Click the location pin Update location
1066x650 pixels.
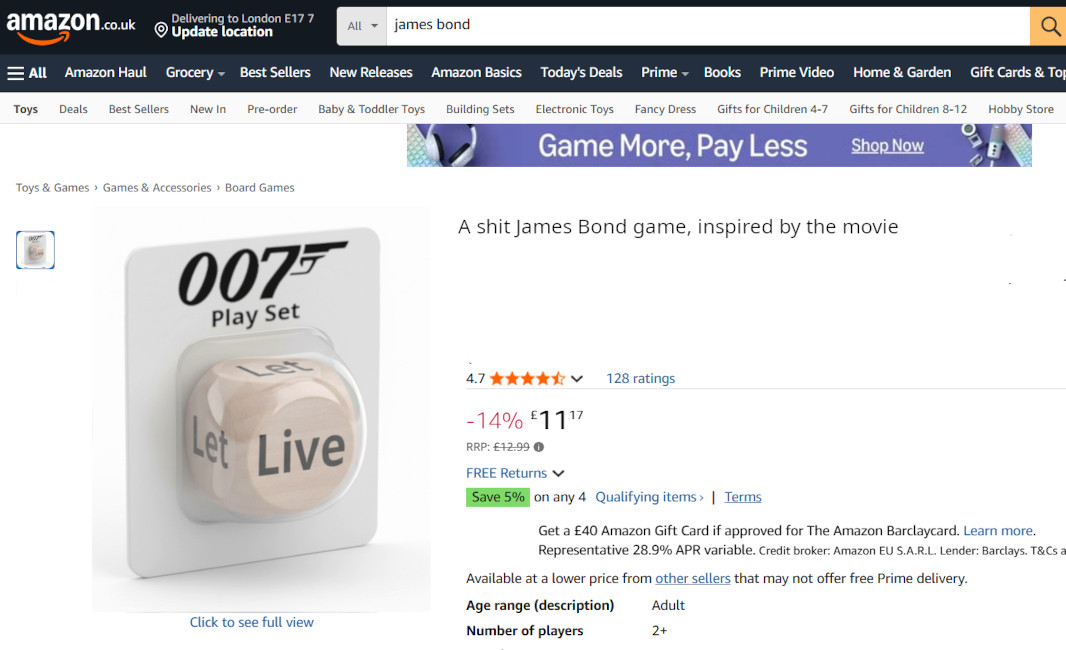coord(161,30)
